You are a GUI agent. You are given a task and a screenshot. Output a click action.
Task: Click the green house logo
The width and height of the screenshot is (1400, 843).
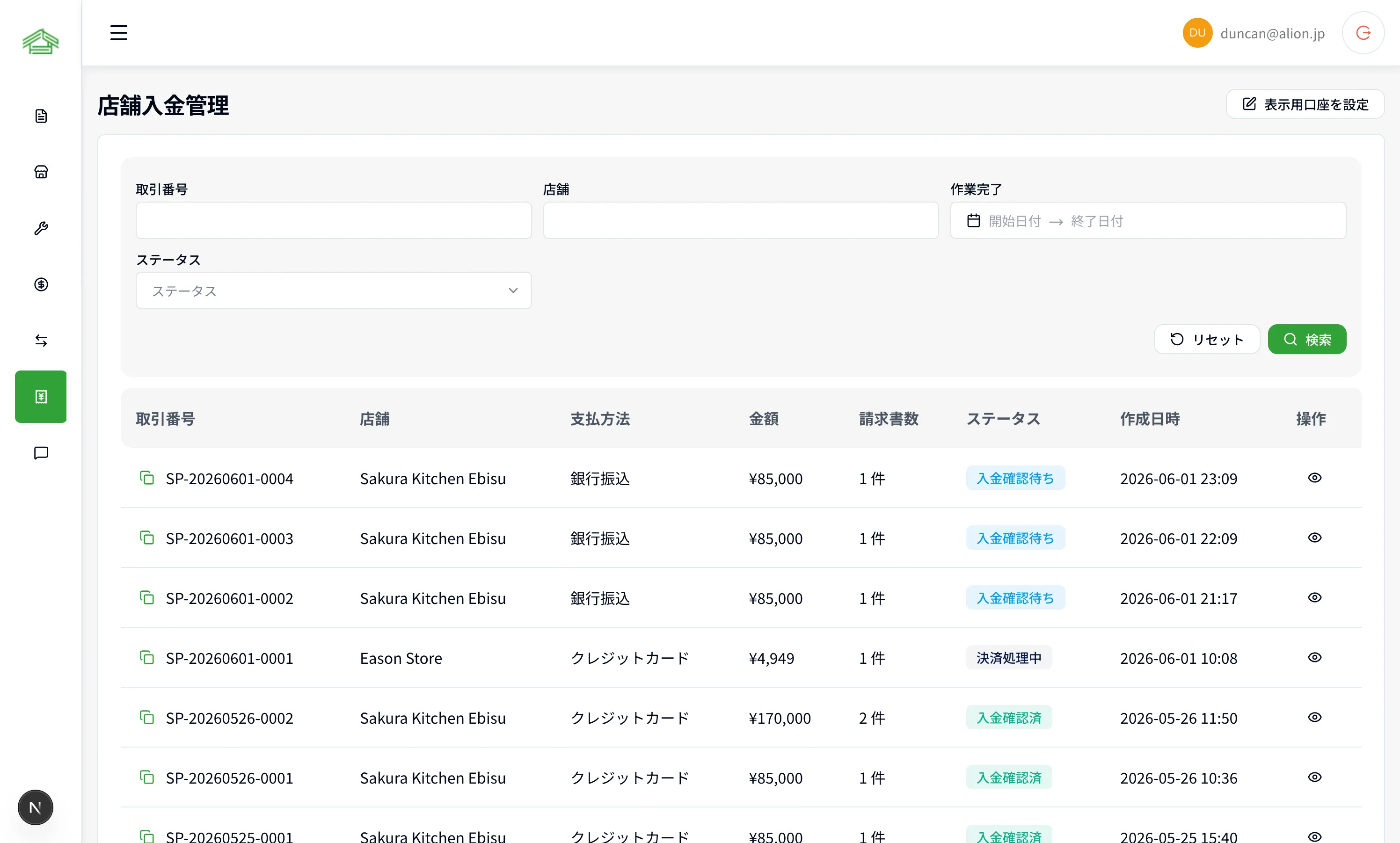pyautogui.click(x=40, y=42)
